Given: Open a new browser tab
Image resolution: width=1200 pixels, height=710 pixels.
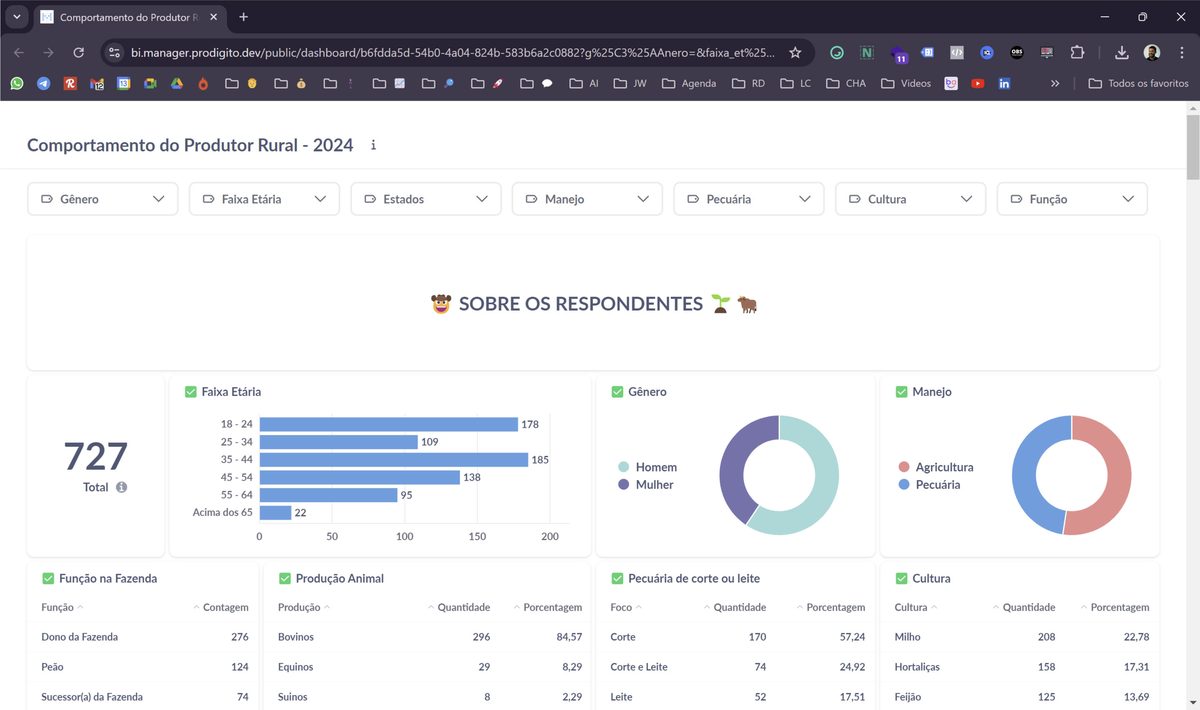Looking at the screenshot, I should click(x=243, y=17).
